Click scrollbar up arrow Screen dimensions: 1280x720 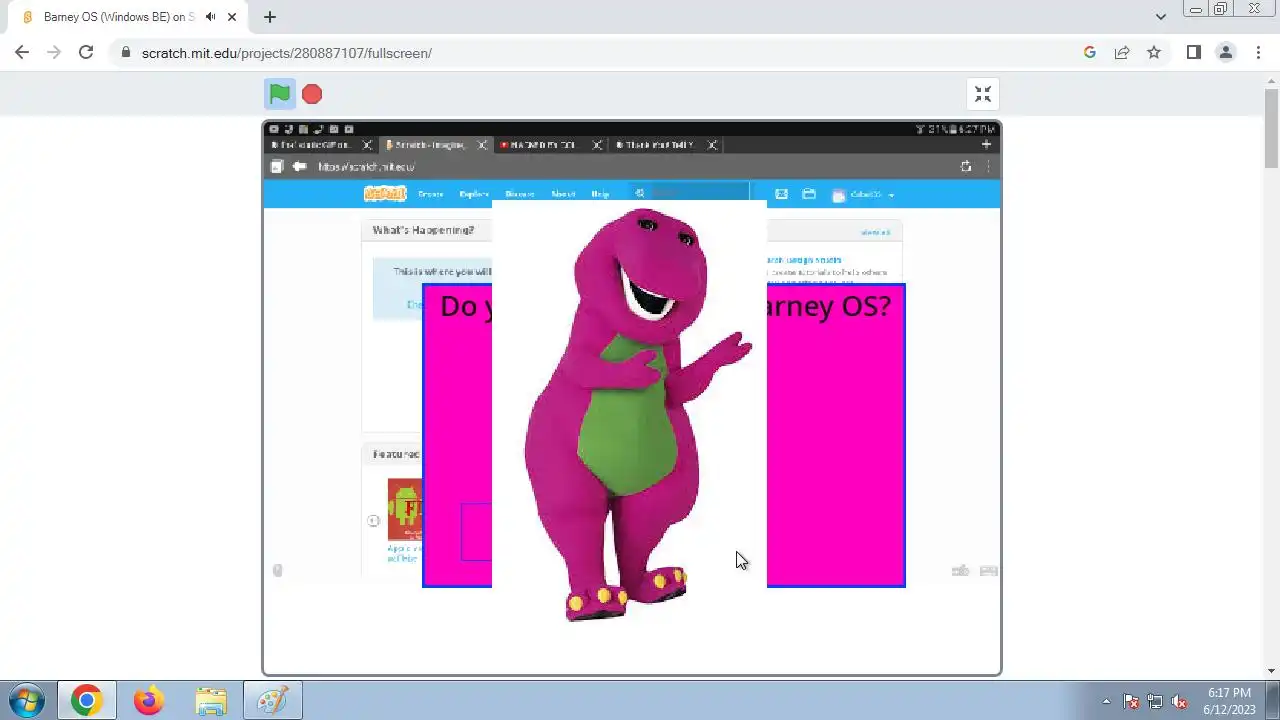1272,80
